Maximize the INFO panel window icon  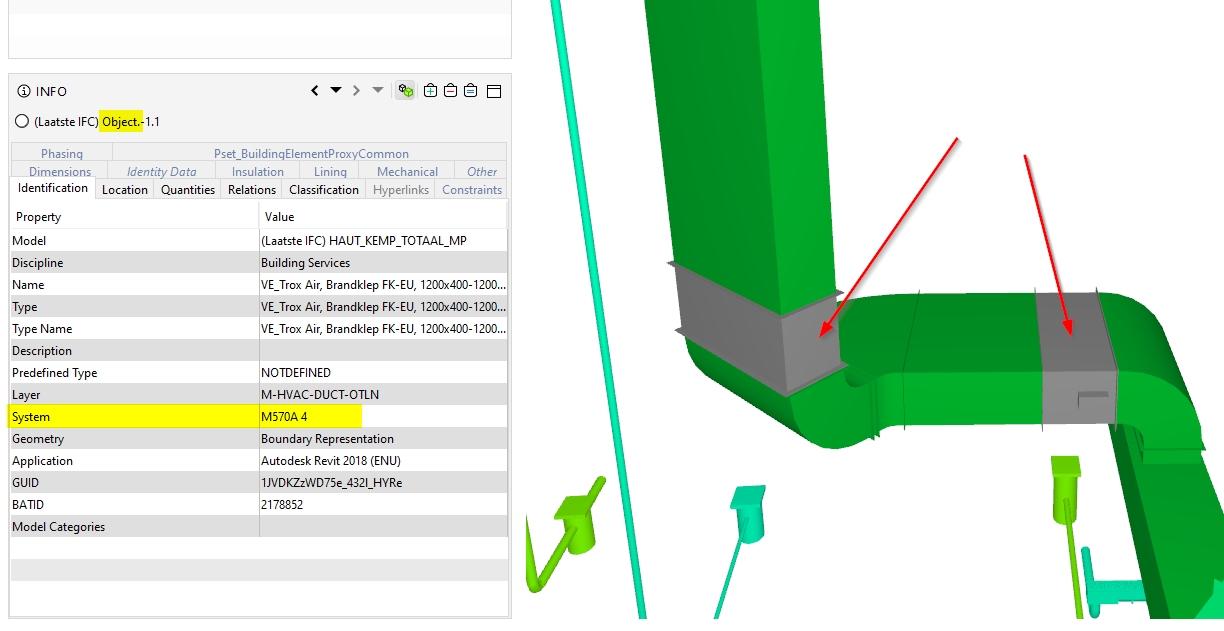[x=493, y=91]
